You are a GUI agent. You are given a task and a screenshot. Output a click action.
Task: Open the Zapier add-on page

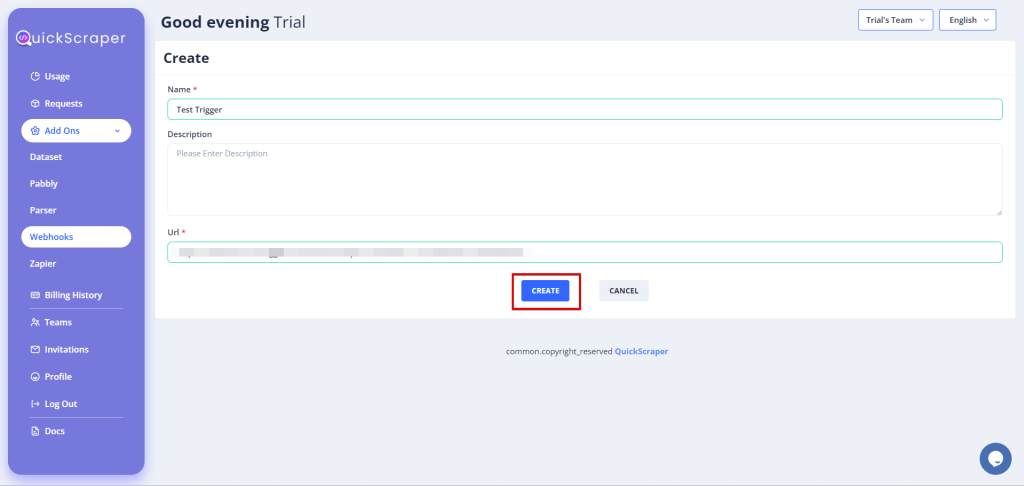click(x=43, y=264)
